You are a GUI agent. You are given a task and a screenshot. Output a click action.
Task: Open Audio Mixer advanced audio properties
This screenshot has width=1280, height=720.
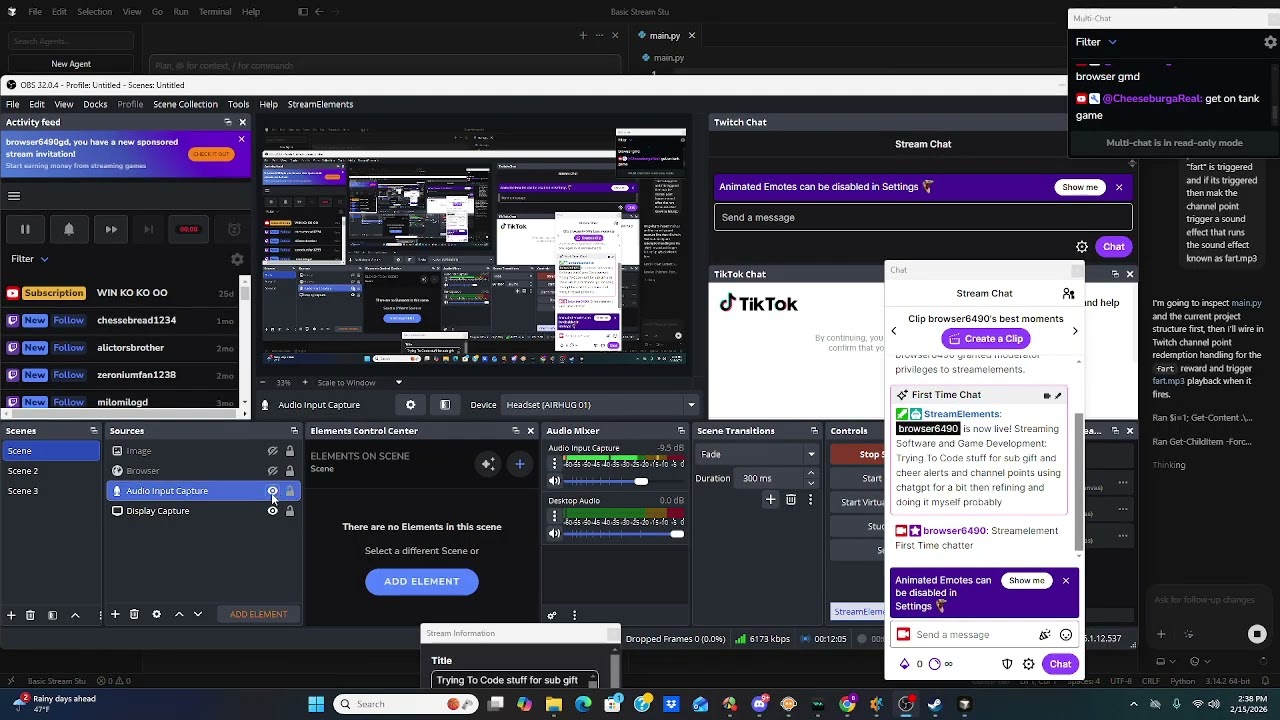coord(552,615)
